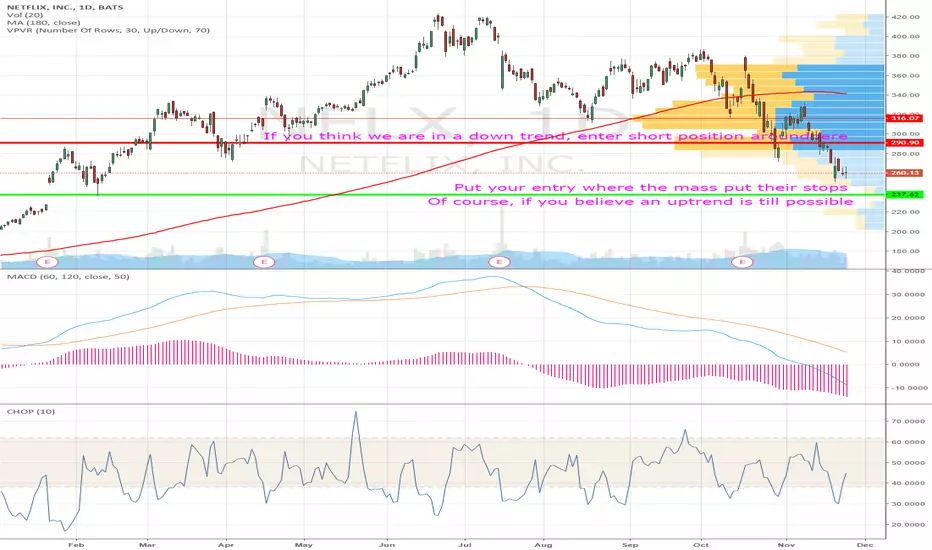Select the MACD (60, 120, close, 50) legend
The width and height of the screenshot is (932, 550).
[68, 276]
